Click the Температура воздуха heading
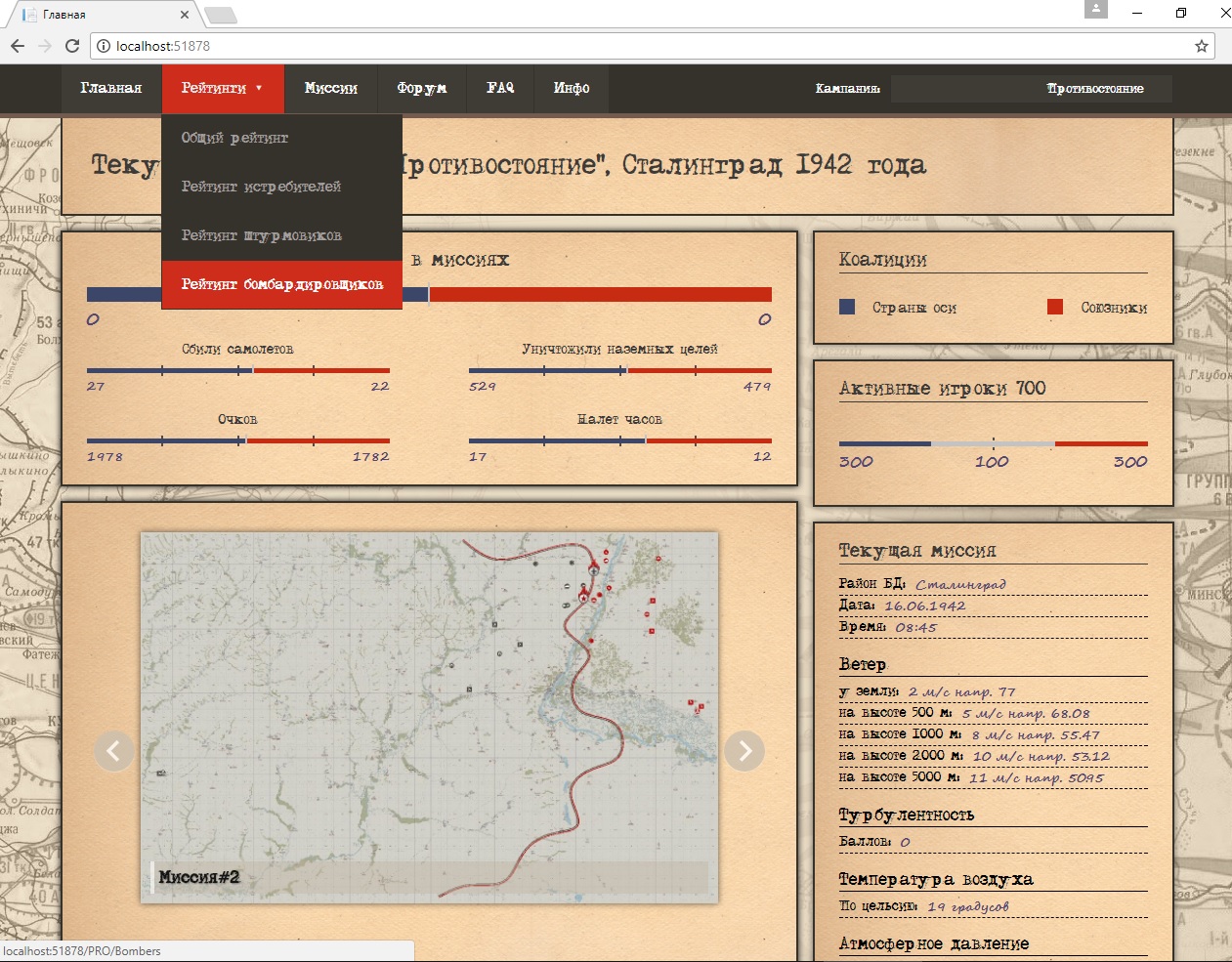The image size is (1232, 962). tap(936, 879)
